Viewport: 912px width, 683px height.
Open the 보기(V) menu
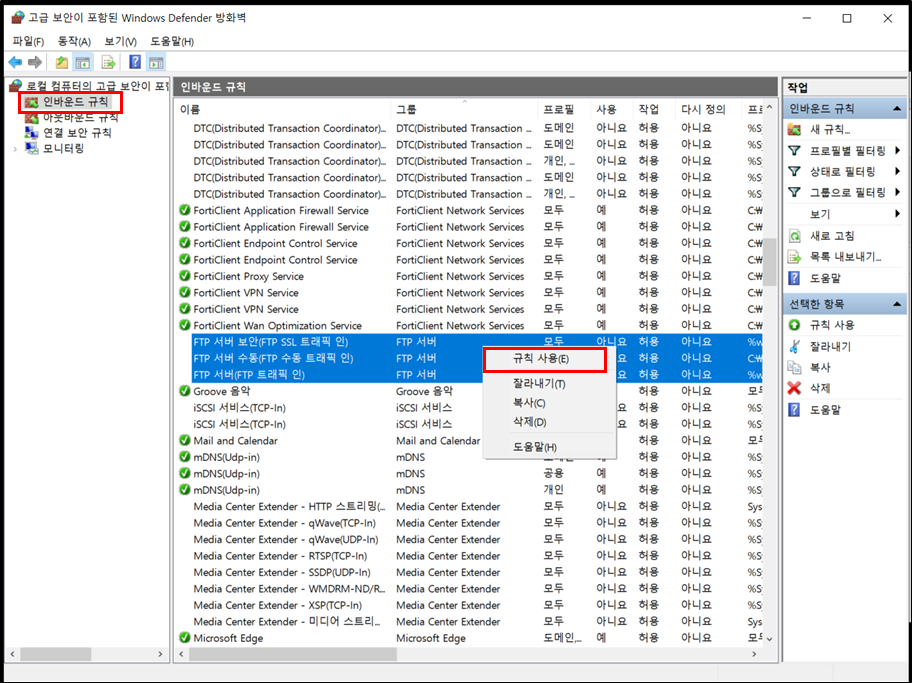(120, 41)
